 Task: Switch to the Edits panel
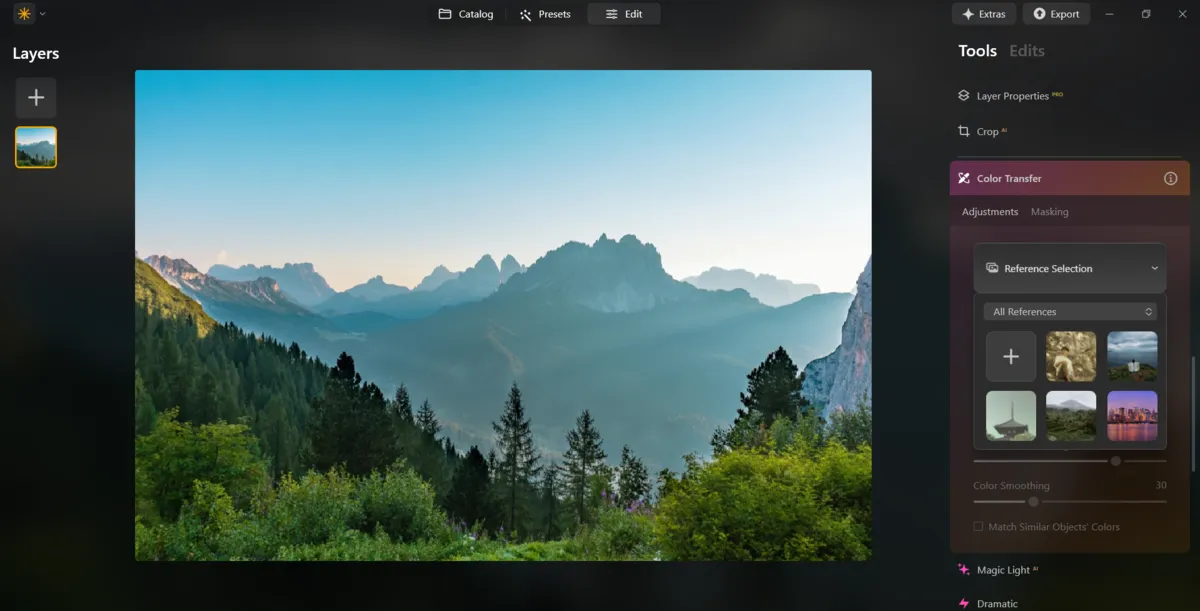(1026, 50)
